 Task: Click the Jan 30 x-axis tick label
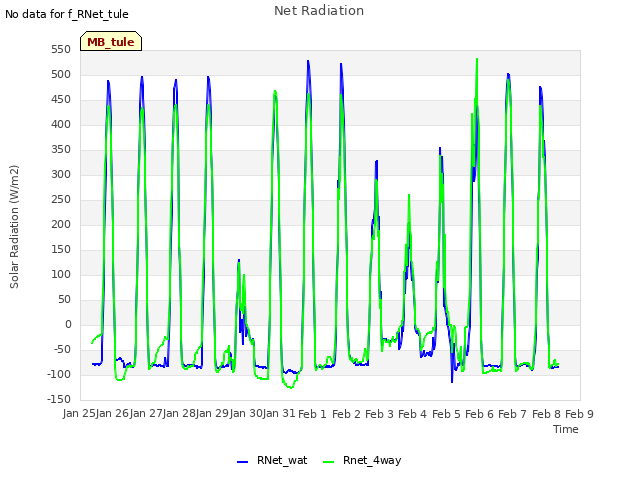[246, 413]
